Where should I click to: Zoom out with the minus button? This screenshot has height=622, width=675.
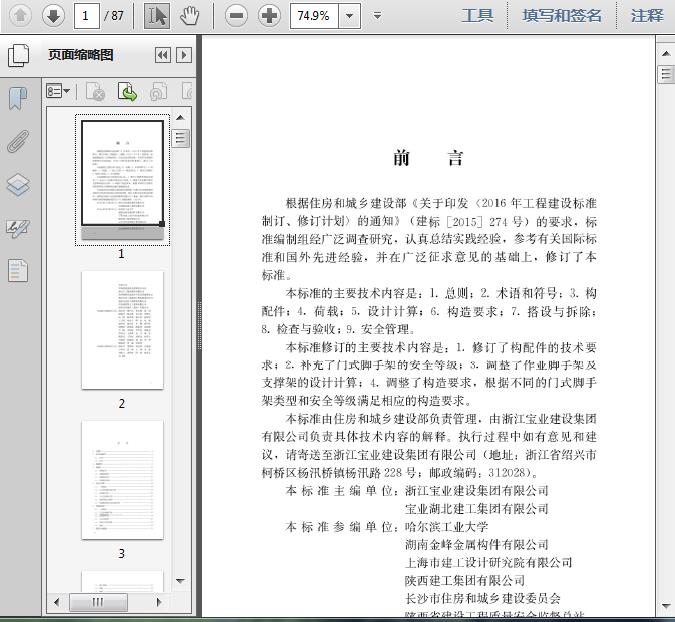point(236,15)
